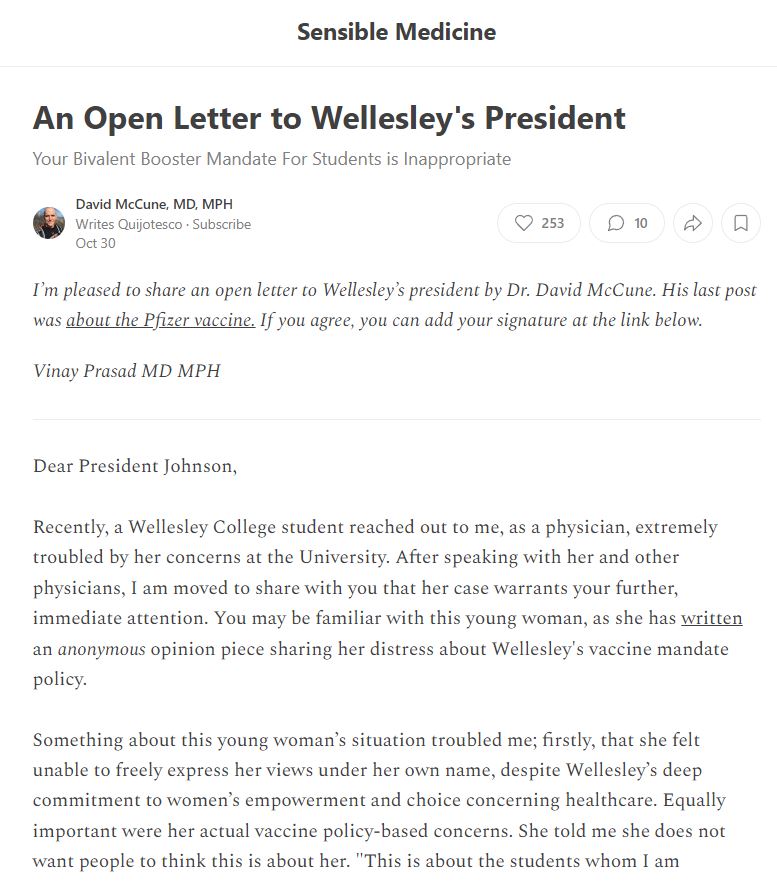Viewport: 777px width, 882px height.
Task: Save the post with the bookmark icon
Action: pos(741,223)
